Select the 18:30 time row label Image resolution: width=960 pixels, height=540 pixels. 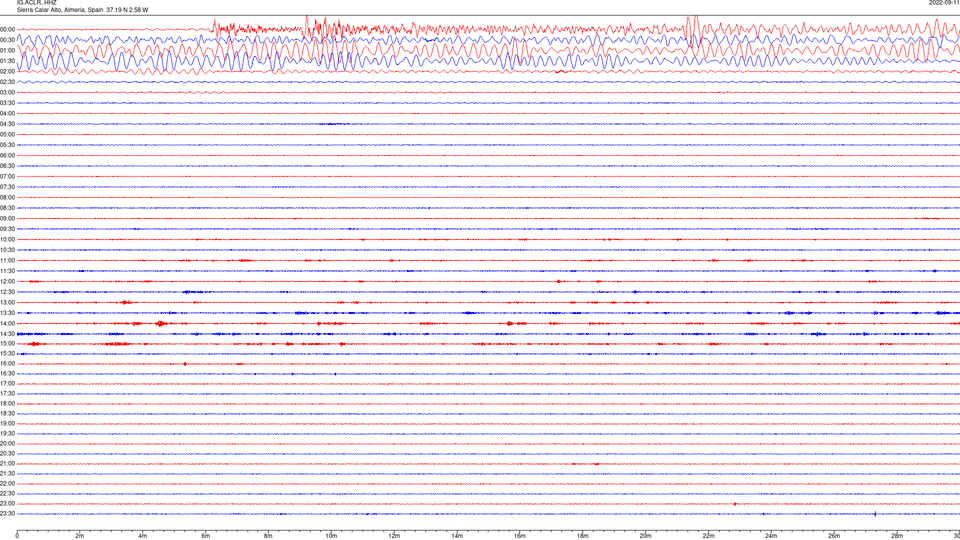pyautogui.click(x=7, y=413)
